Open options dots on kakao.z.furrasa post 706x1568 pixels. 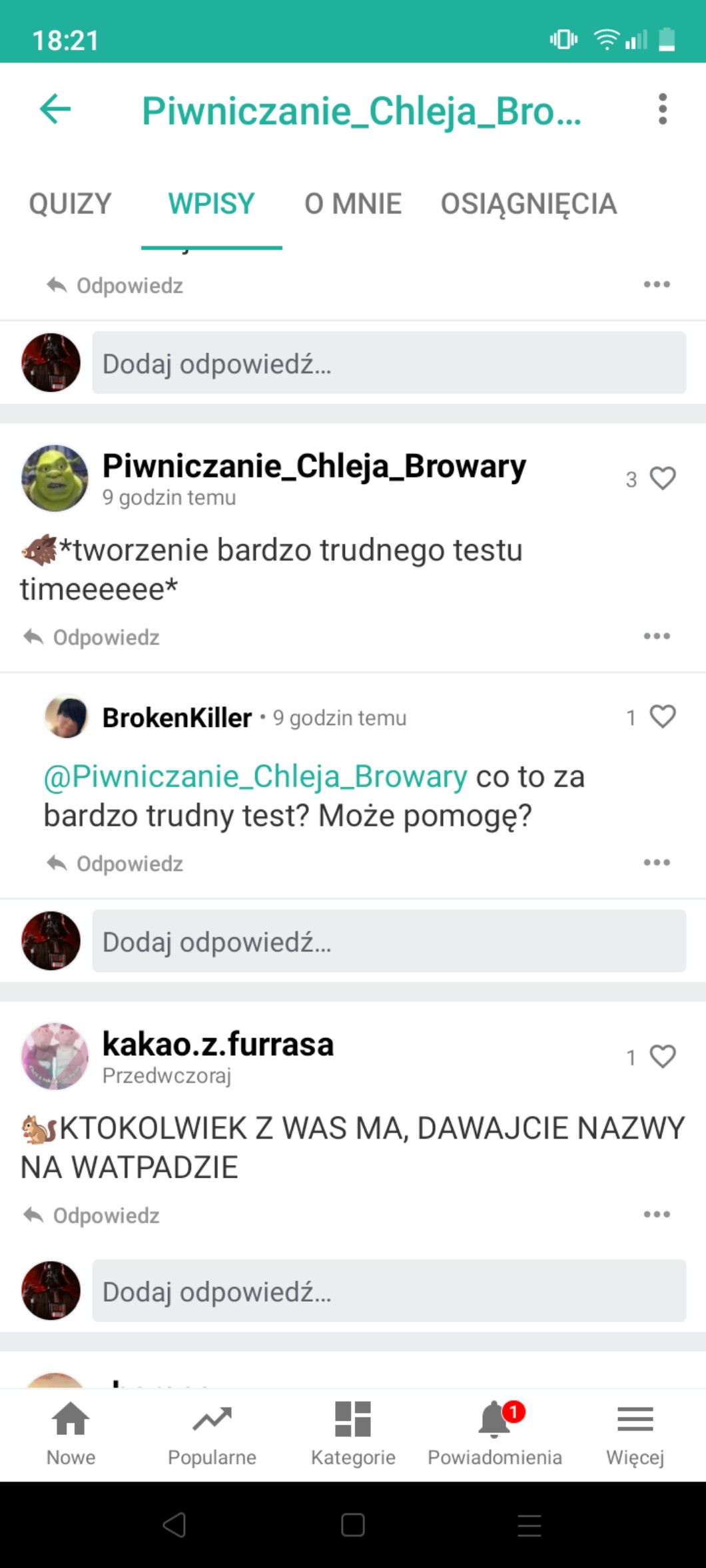(x=657, y=1214)
